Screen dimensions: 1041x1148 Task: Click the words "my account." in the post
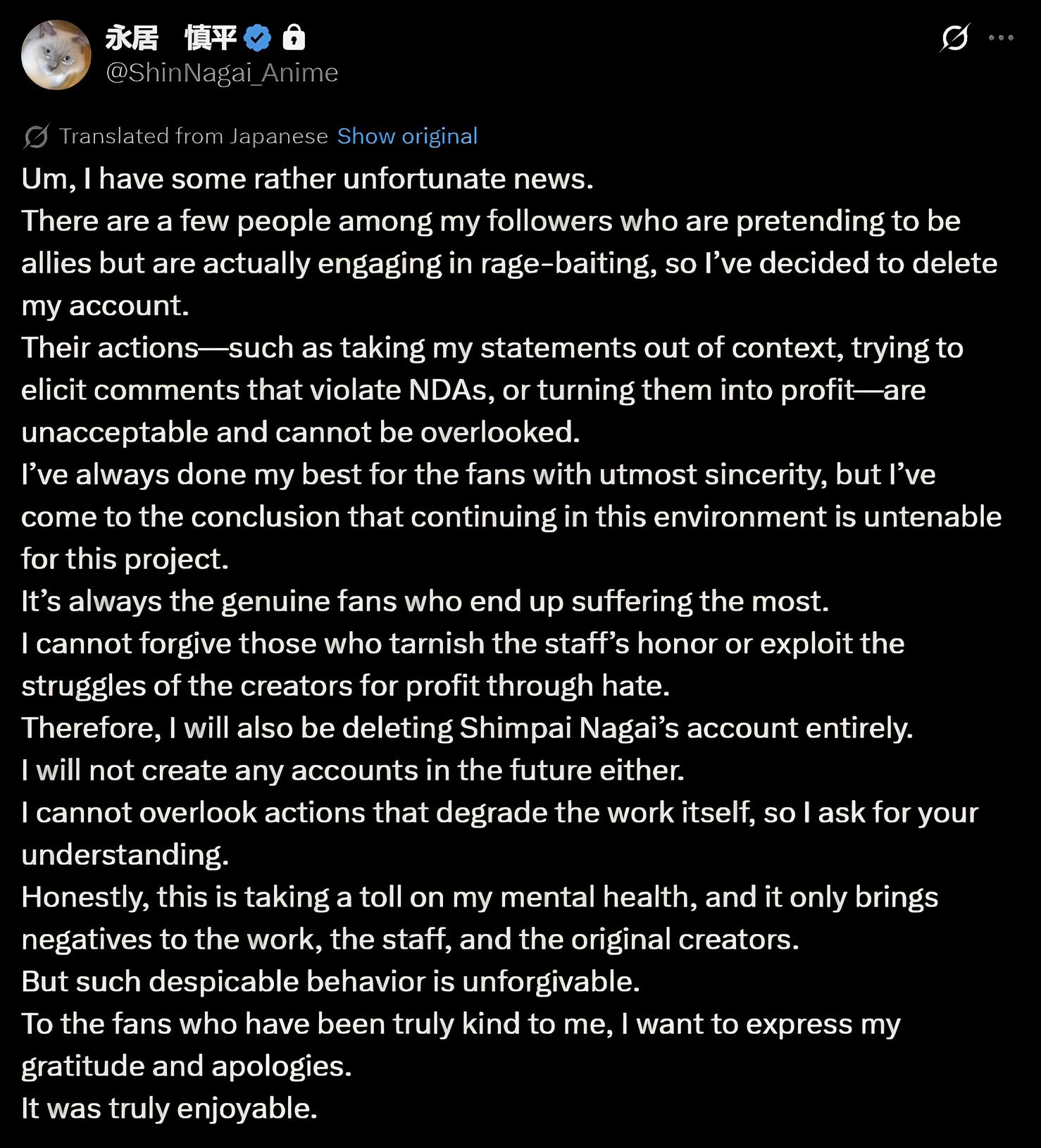pyautogui.click(x=105, y=306)
